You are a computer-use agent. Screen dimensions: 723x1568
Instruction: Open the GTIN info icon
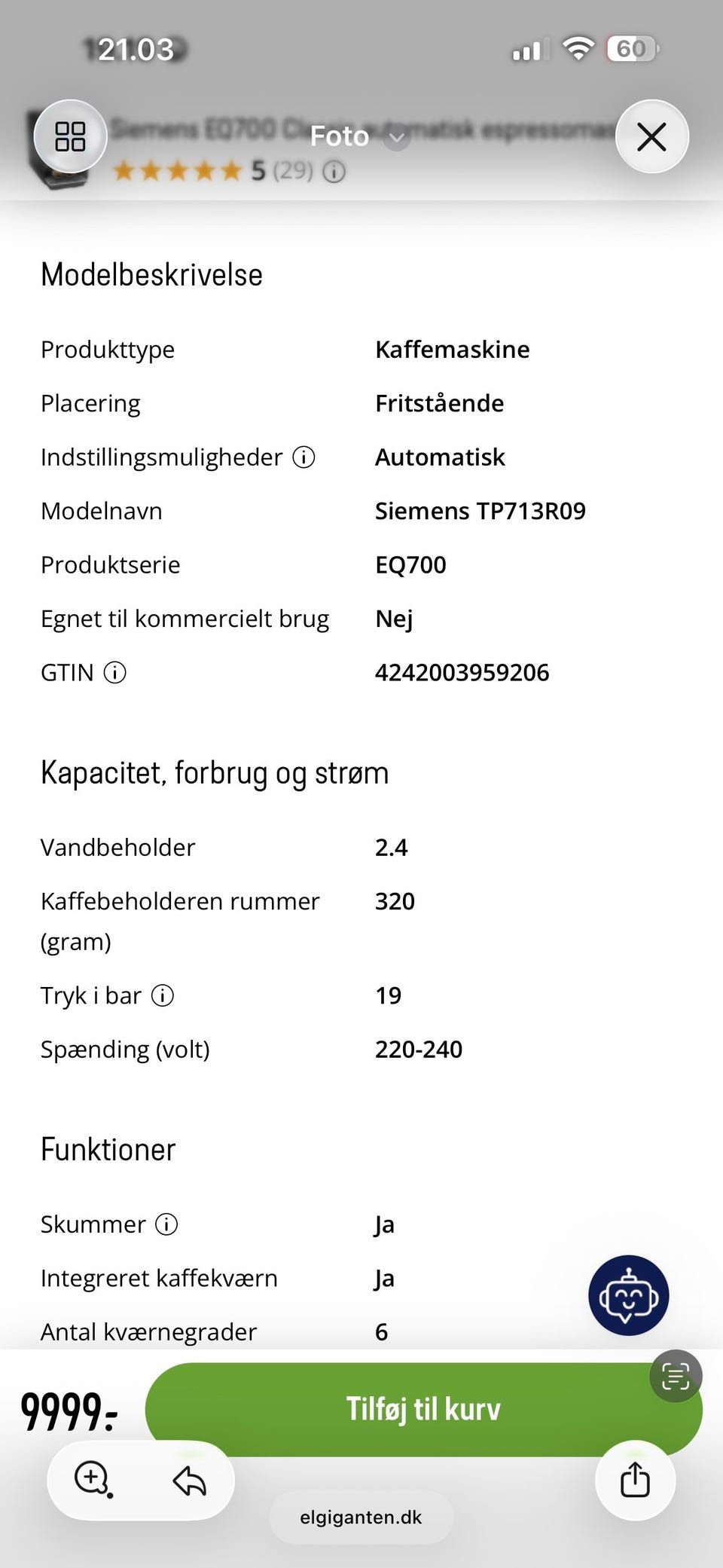114,672
